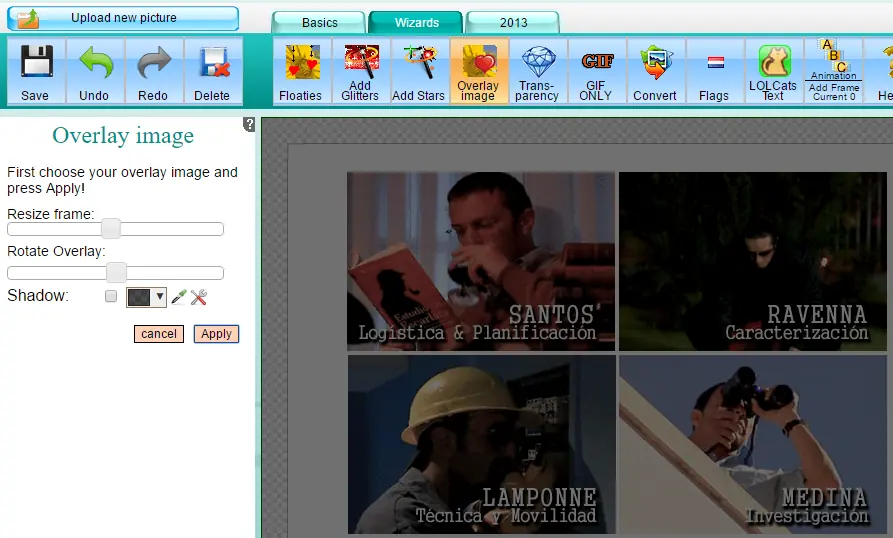Screen dimensions: 893x538
Task: Click Upload new picture button
Action: 123,18
